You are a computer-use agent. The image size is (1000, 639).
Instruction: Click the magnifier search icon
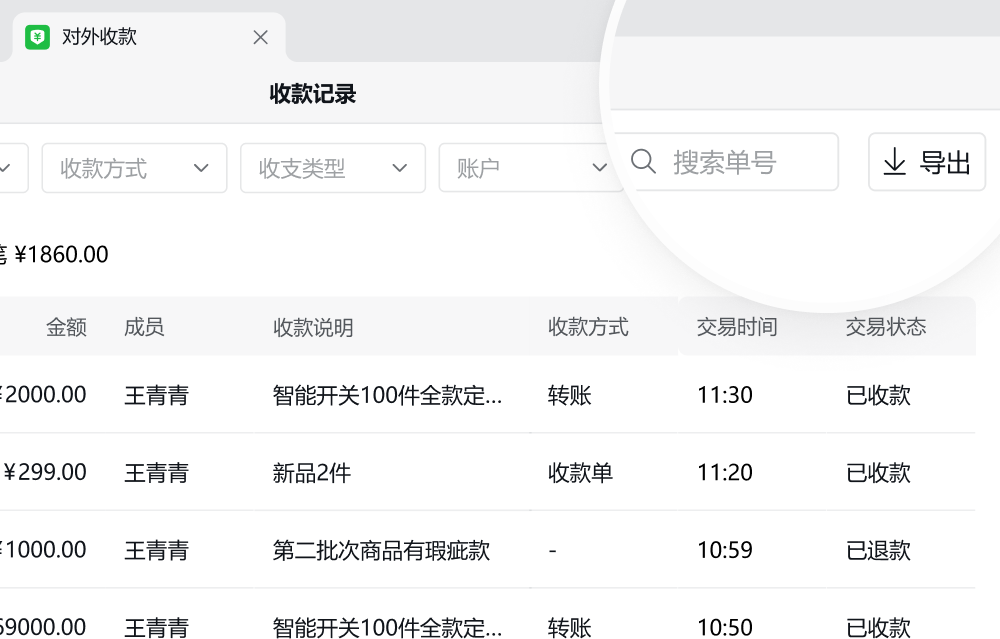tap(643, 161)
